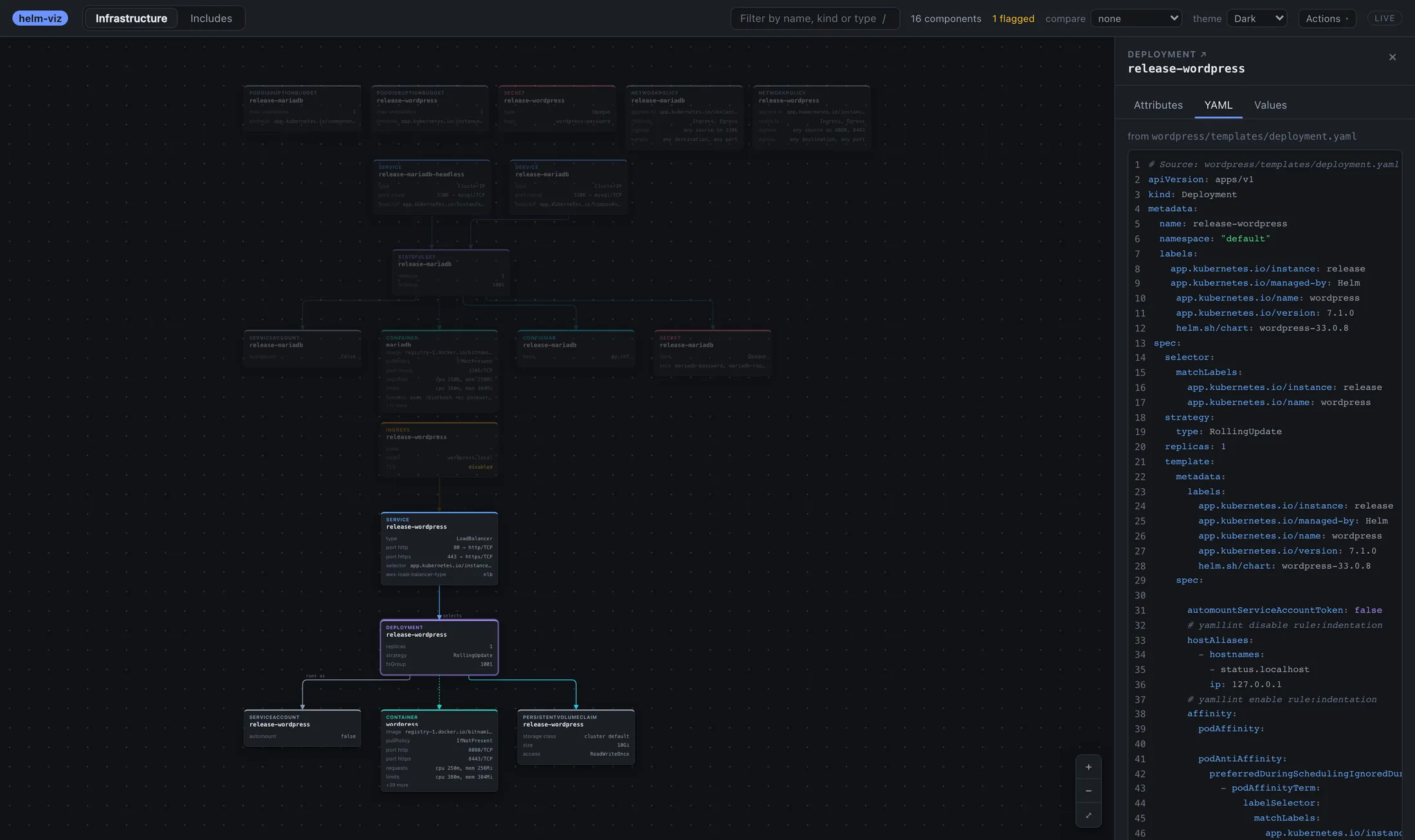The image size is (1415, 840).
Task: Expand '+39 more' in wordpress container
Action: (x=397, y=785)
